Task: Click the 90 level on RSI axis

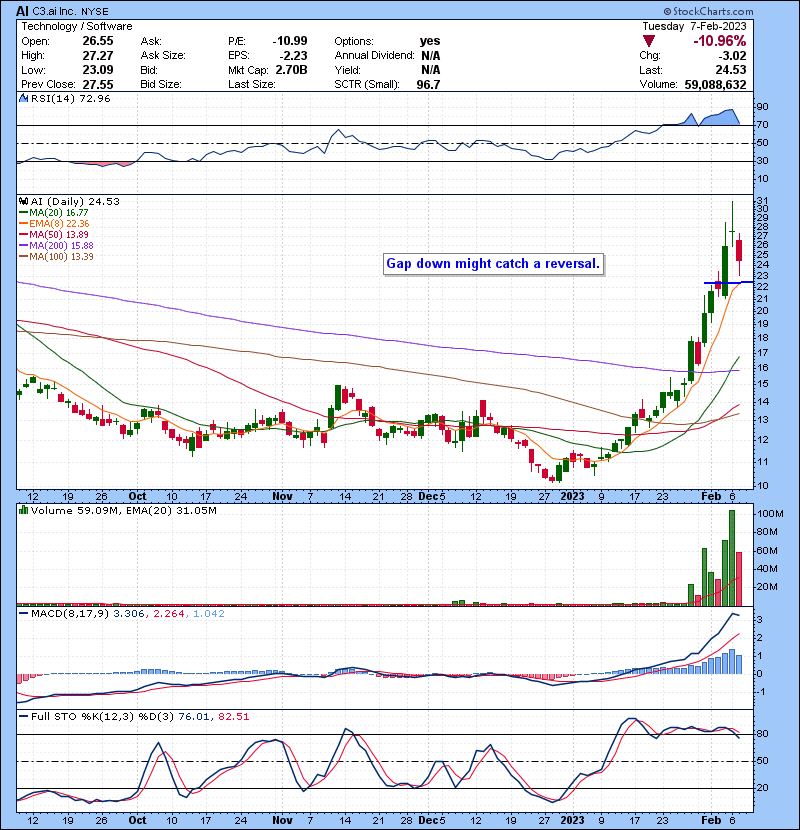Action: click(x=762, y=107)
